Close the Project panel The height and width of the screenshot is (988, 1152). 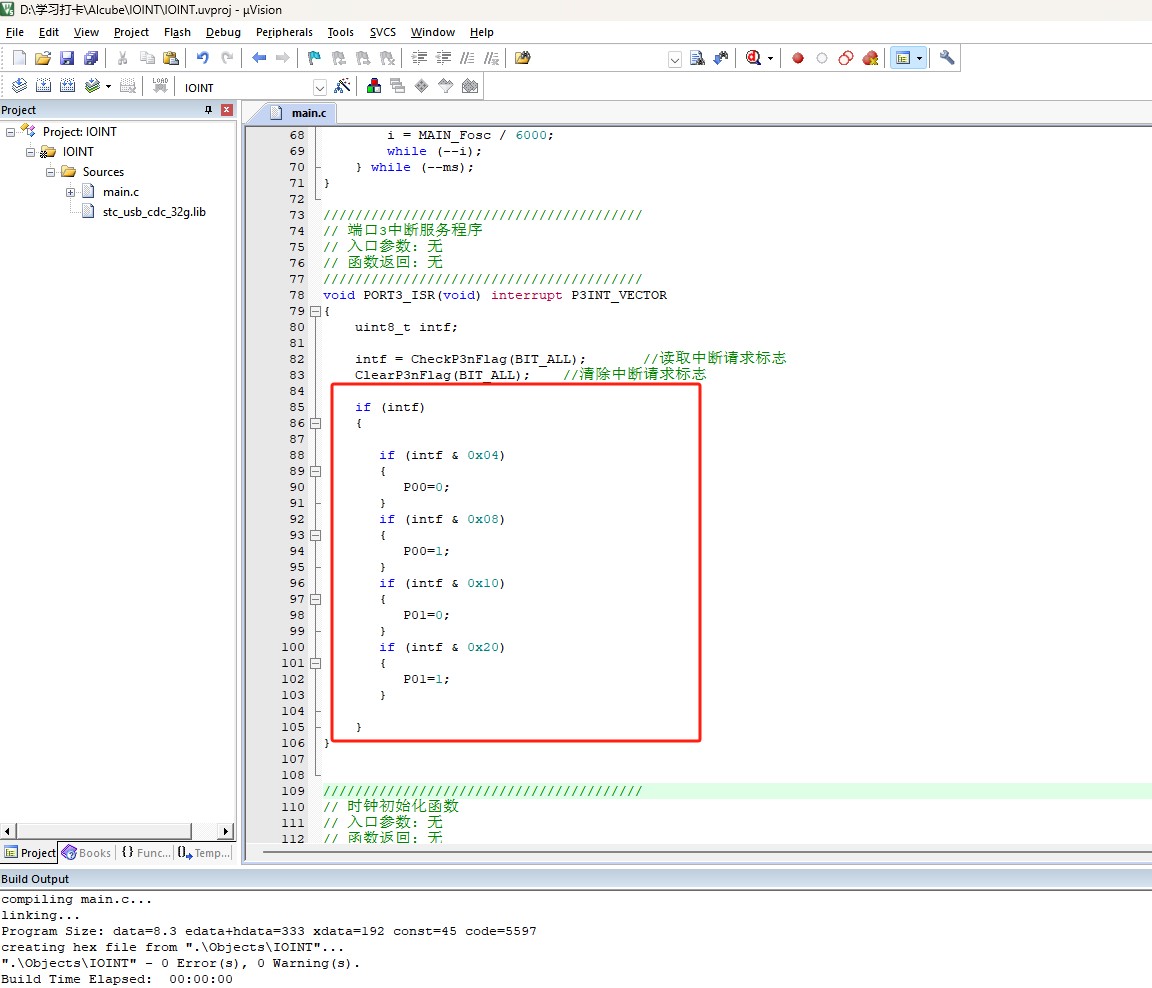point(227,110)
